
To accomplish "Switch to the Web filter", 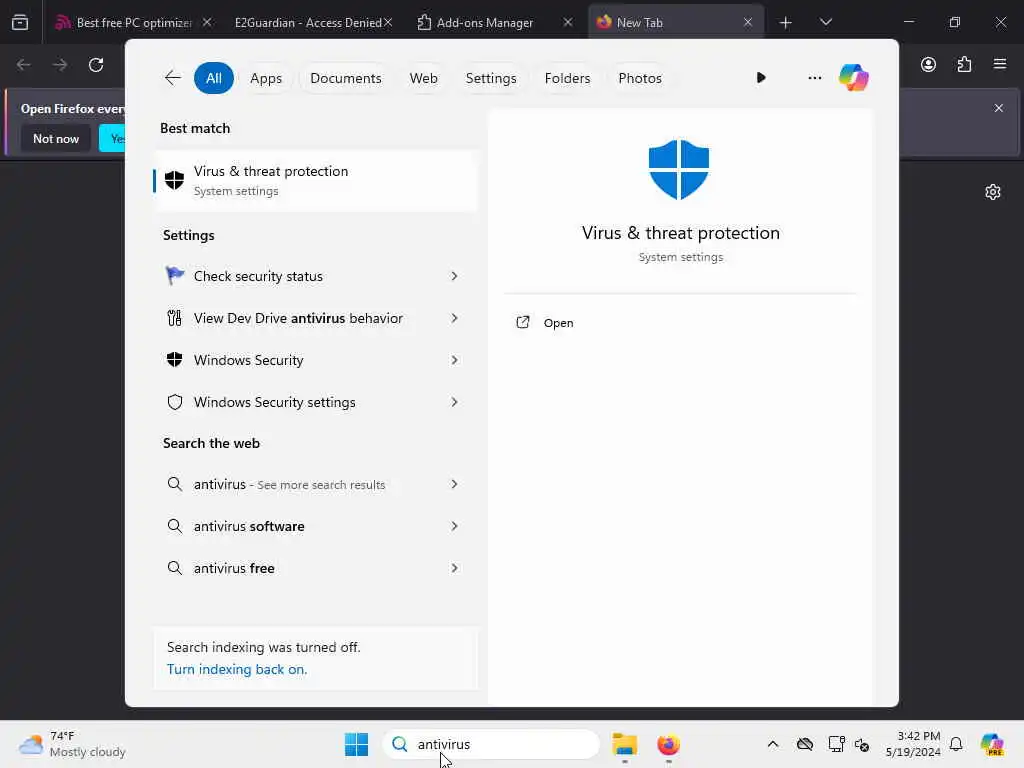I will click(423, 78).
